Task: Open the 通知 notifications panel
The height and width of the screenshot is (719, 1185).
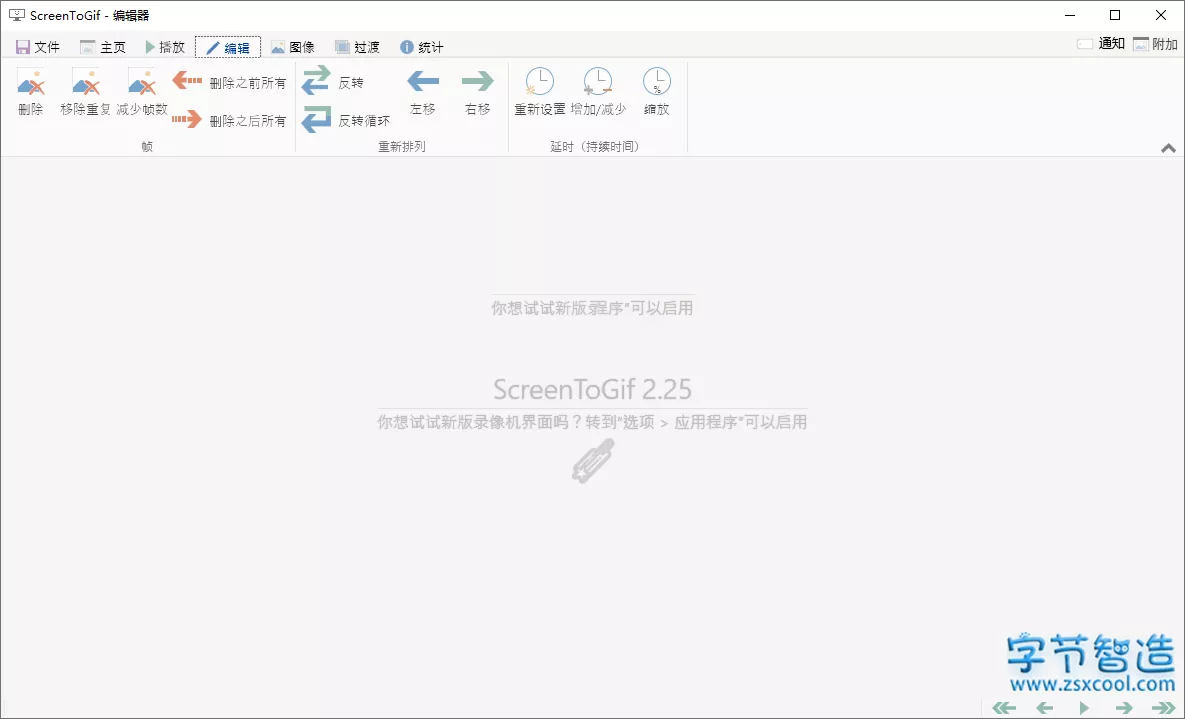Action: [x=1101, y=44]
